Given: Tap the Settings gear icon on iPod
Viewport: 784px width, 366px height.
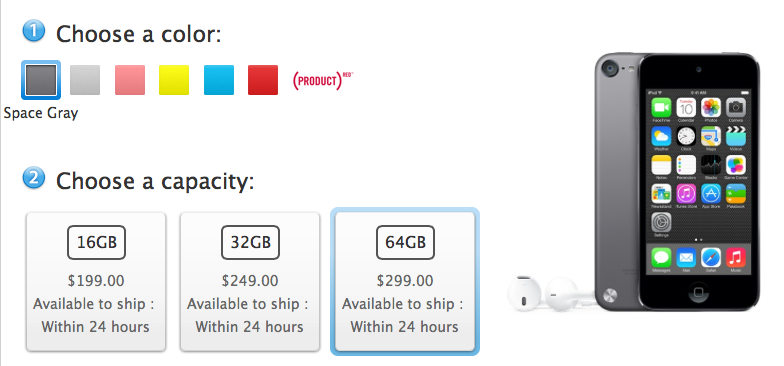Looking at the screenshot, I should click(x=661, y=222).
